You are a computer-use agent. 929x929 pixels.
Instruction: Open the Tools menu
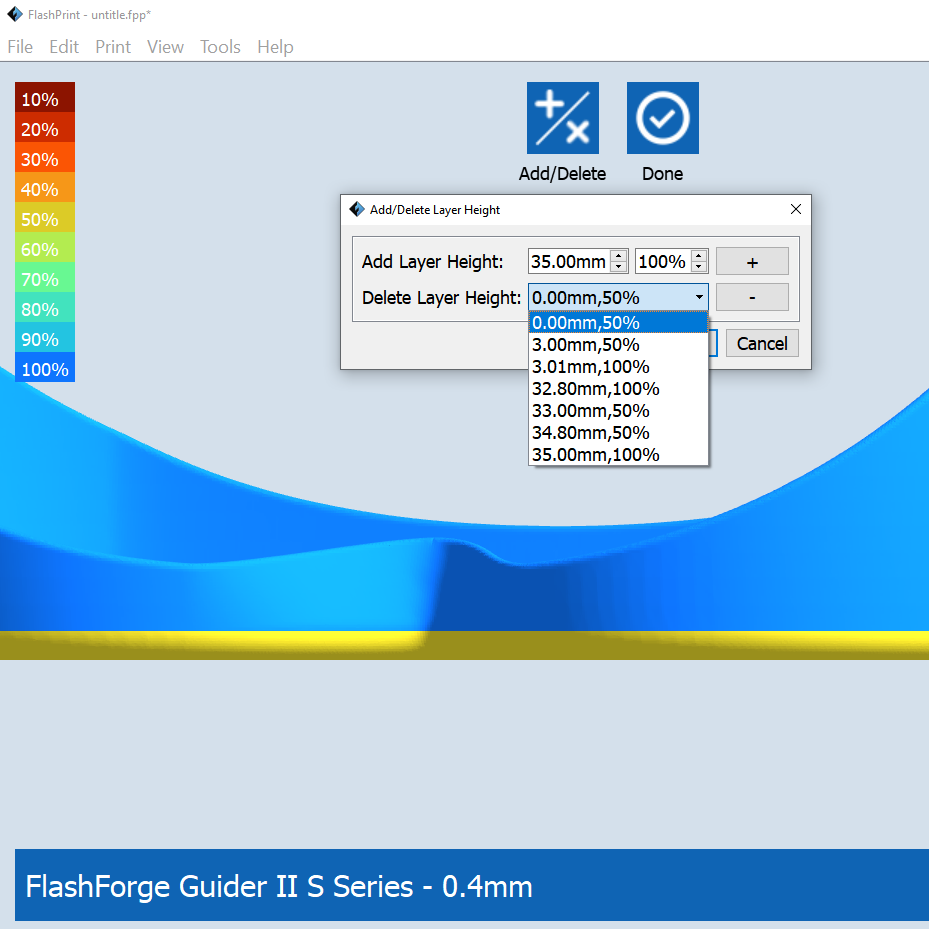pyautogui.click(x=220, y=47)
